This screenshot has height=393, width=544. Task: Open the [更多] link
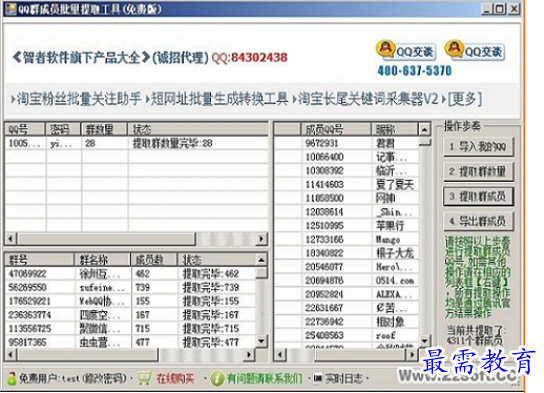coord(465,99)
